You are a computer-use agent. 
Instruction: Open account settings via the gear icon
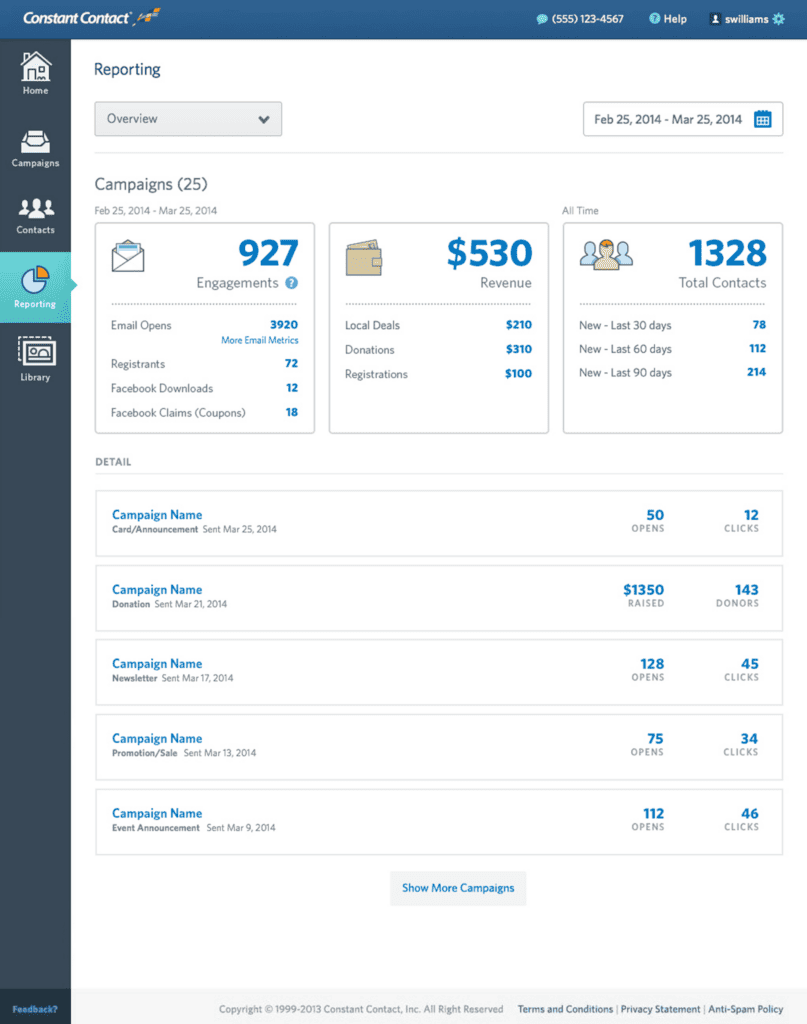click(x=777, y=18)
